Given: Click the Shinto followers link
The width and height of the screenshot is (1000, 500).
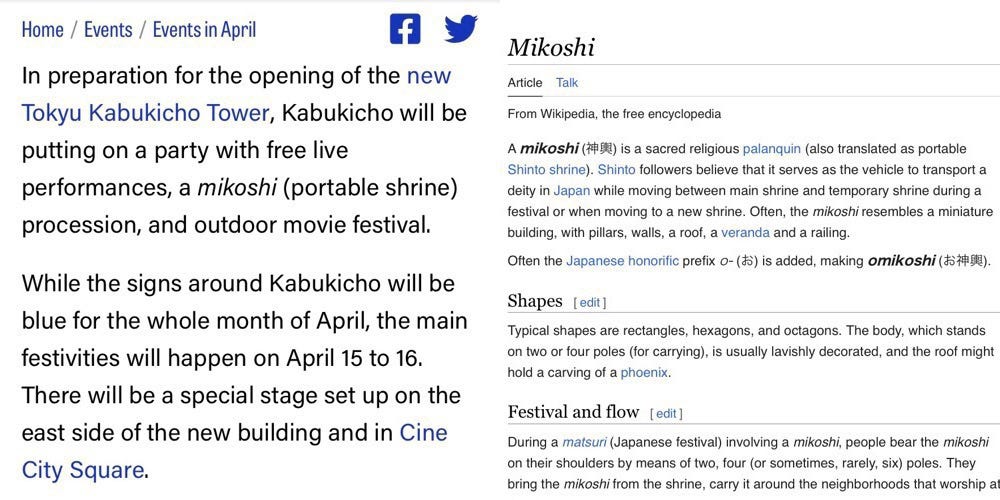Looking at the screenshot, I should click(616, 170).
